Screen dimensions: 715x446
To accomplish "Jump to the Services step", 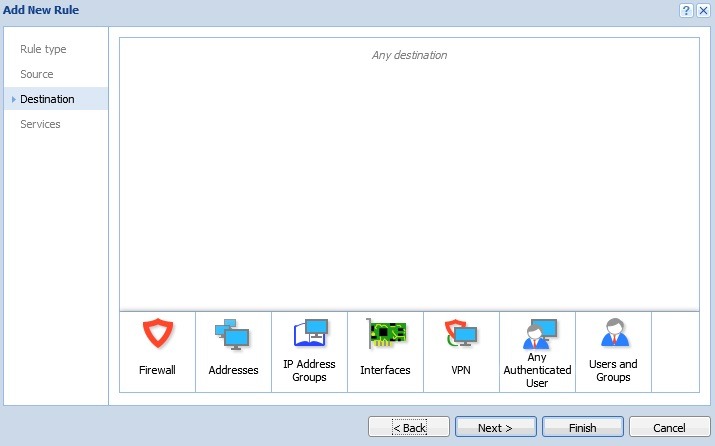I will pyautogui.click(x=40, y=124).
